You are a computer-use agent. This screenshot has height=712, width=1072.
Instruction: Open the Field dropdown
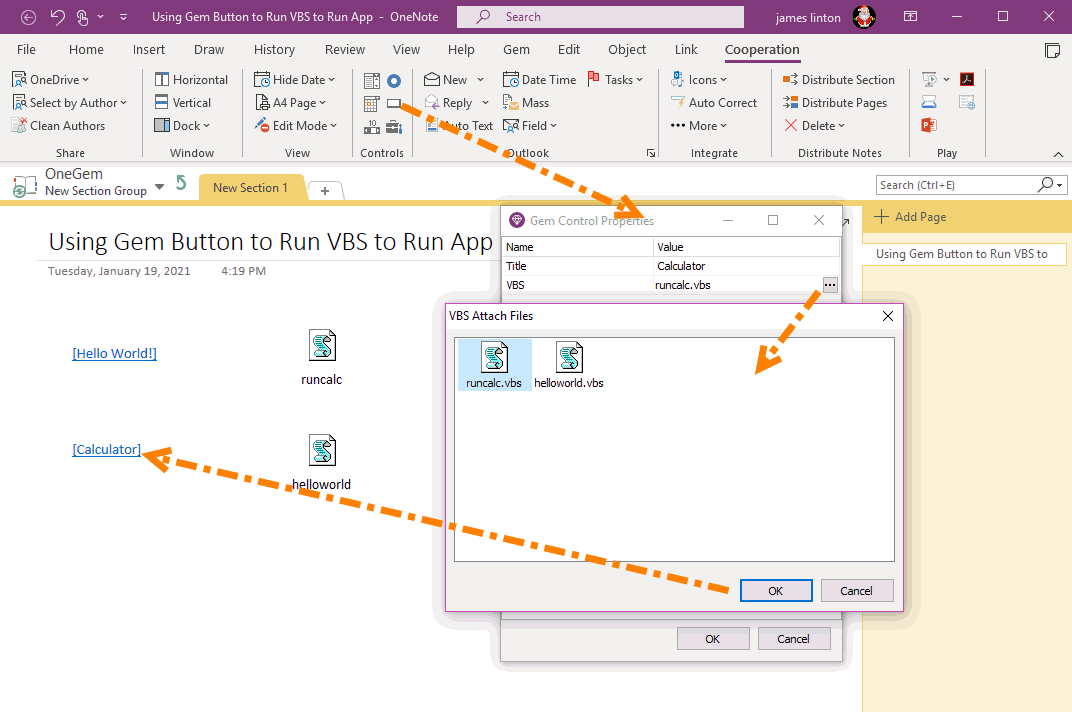click(531, 126)
